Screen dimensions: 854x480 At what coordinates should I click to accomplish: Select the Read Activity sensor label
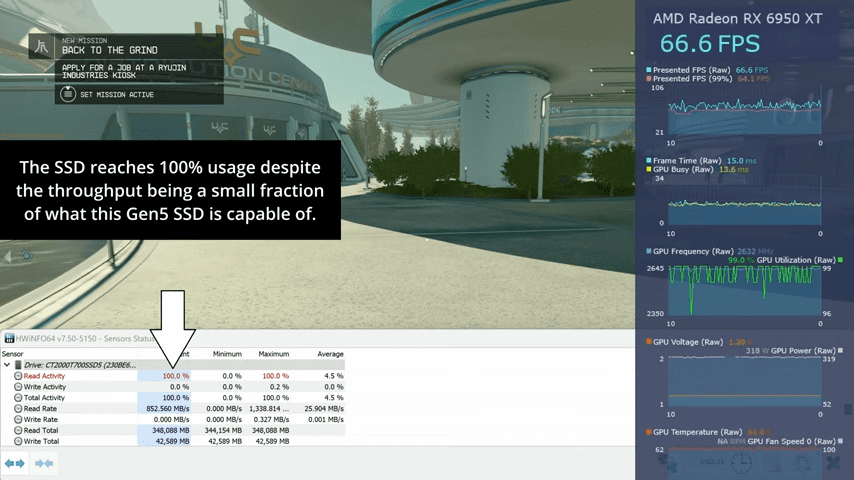pyautogui.click(x=44, y=376)
